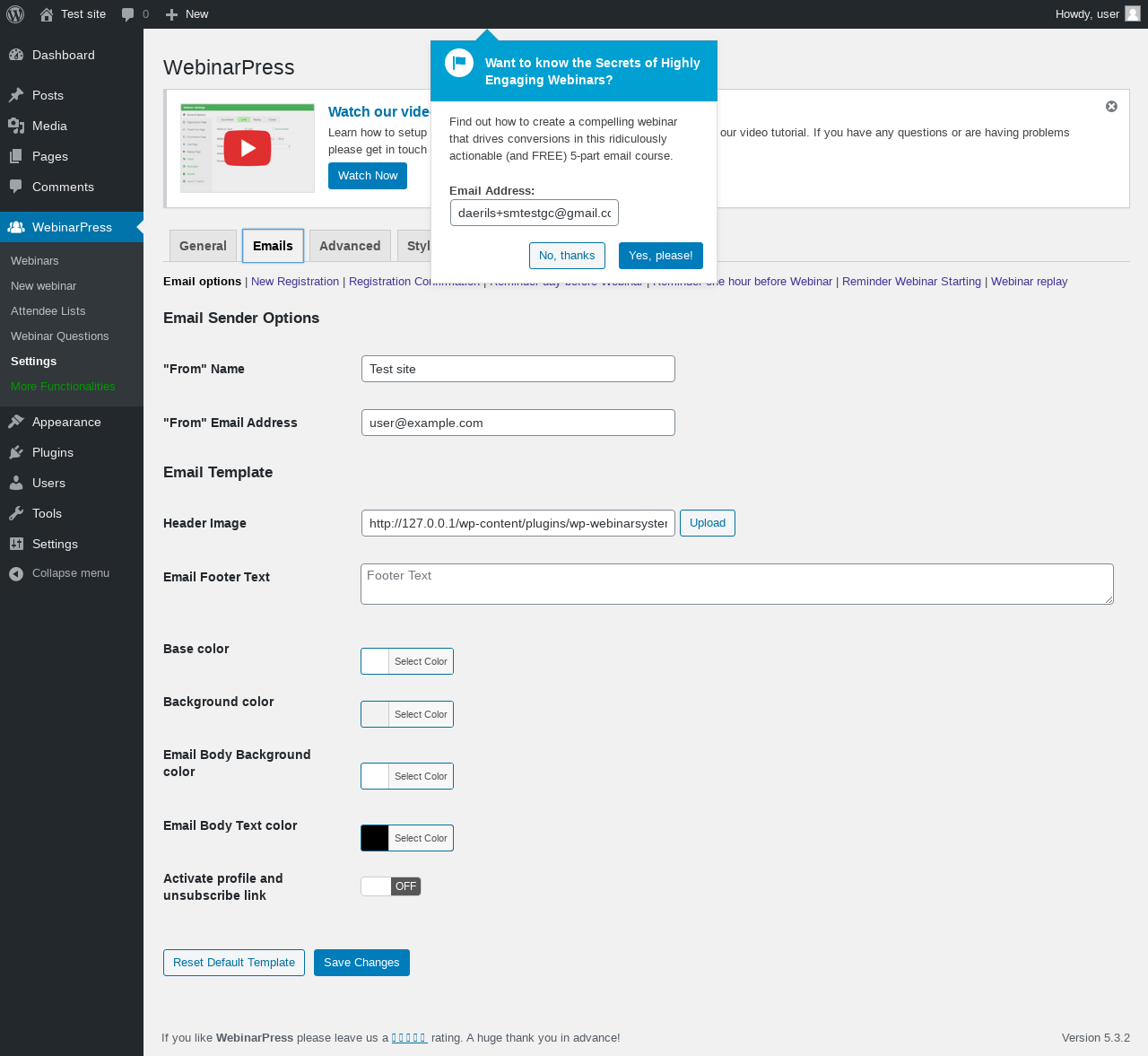Switch to the Advanced tab
1148x1056 pixels.
click(x=350, y=246)
